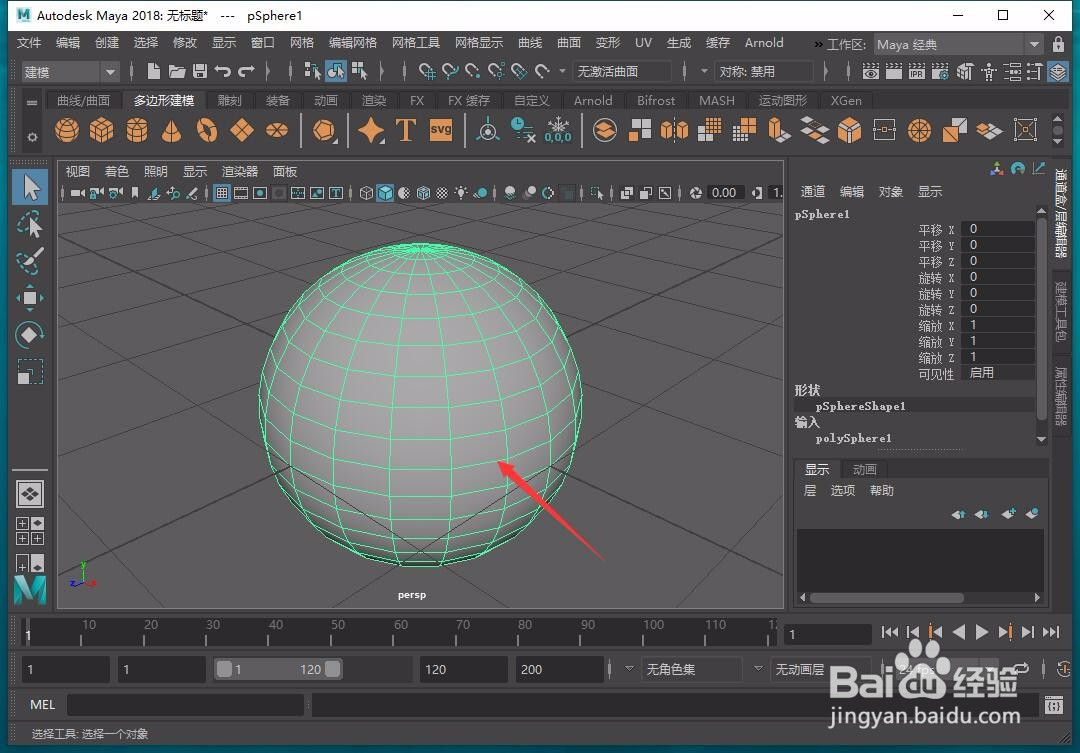Activate the Move tool in the toolbox
This screenshot has height=753, width=1080.
click(30, 298)
